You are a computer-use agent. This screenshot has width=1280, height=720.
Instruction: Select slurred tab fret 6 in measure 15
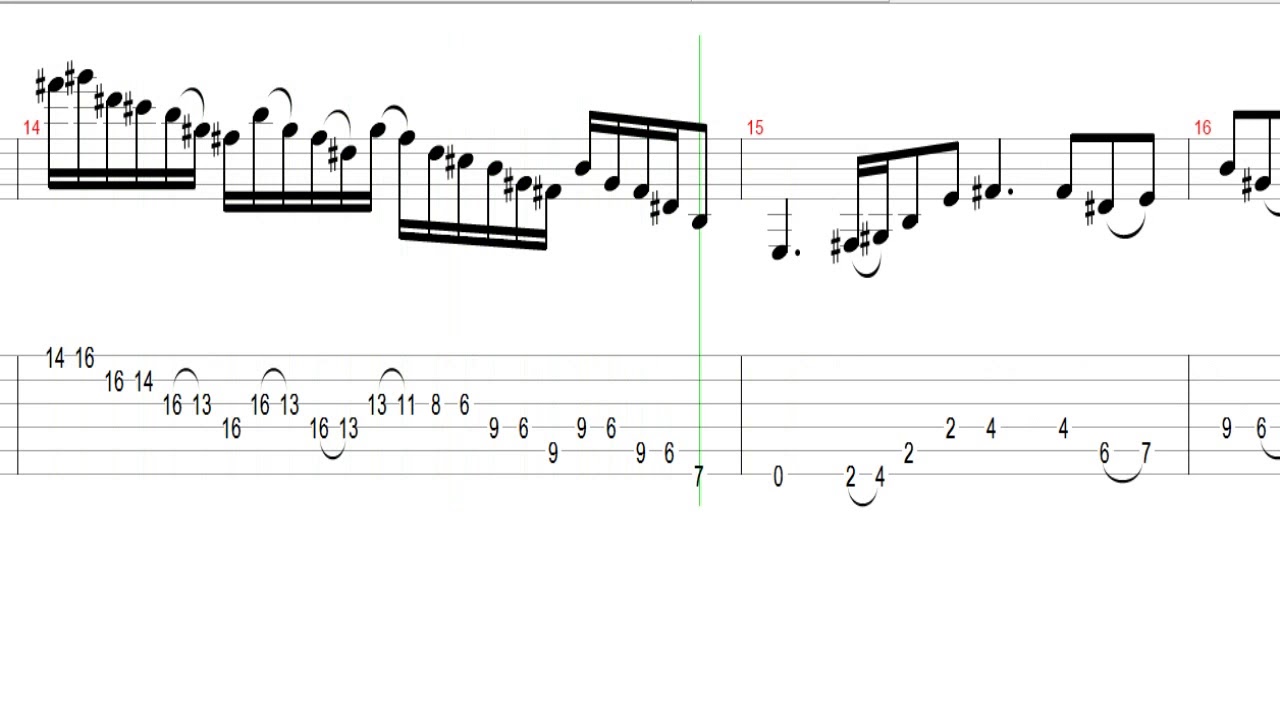1105,454
